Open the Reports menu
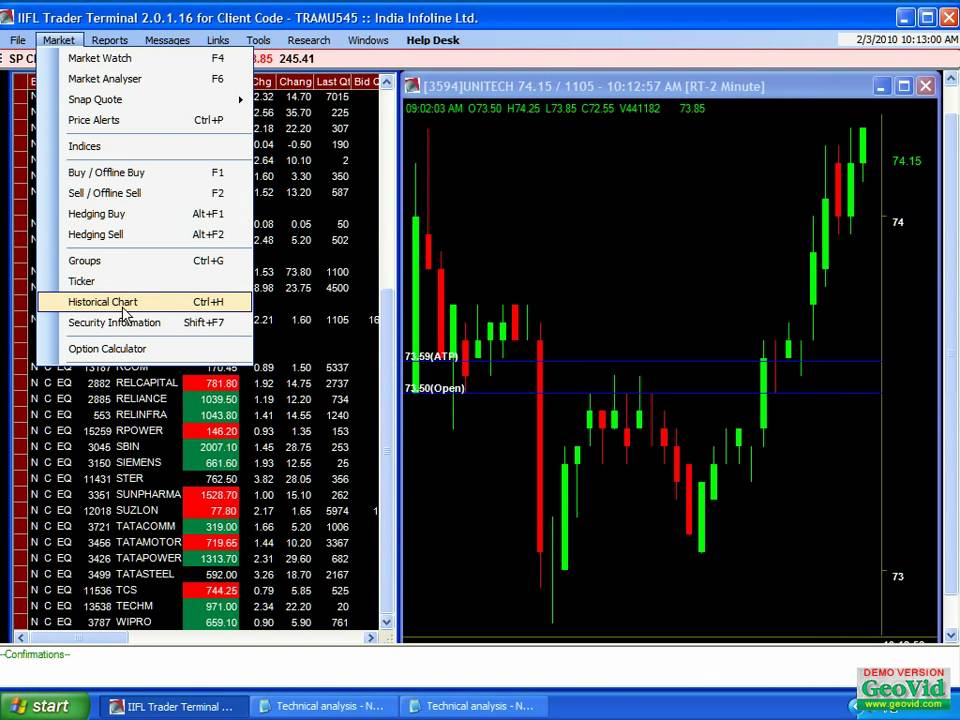The height and width of the screenshot is (720, 960). [110, 40]
